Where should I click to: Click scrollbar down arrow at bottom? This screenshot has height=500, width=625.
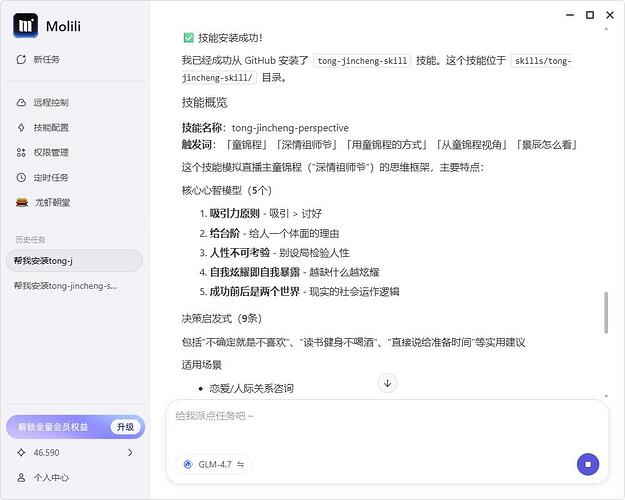[606, 396]
